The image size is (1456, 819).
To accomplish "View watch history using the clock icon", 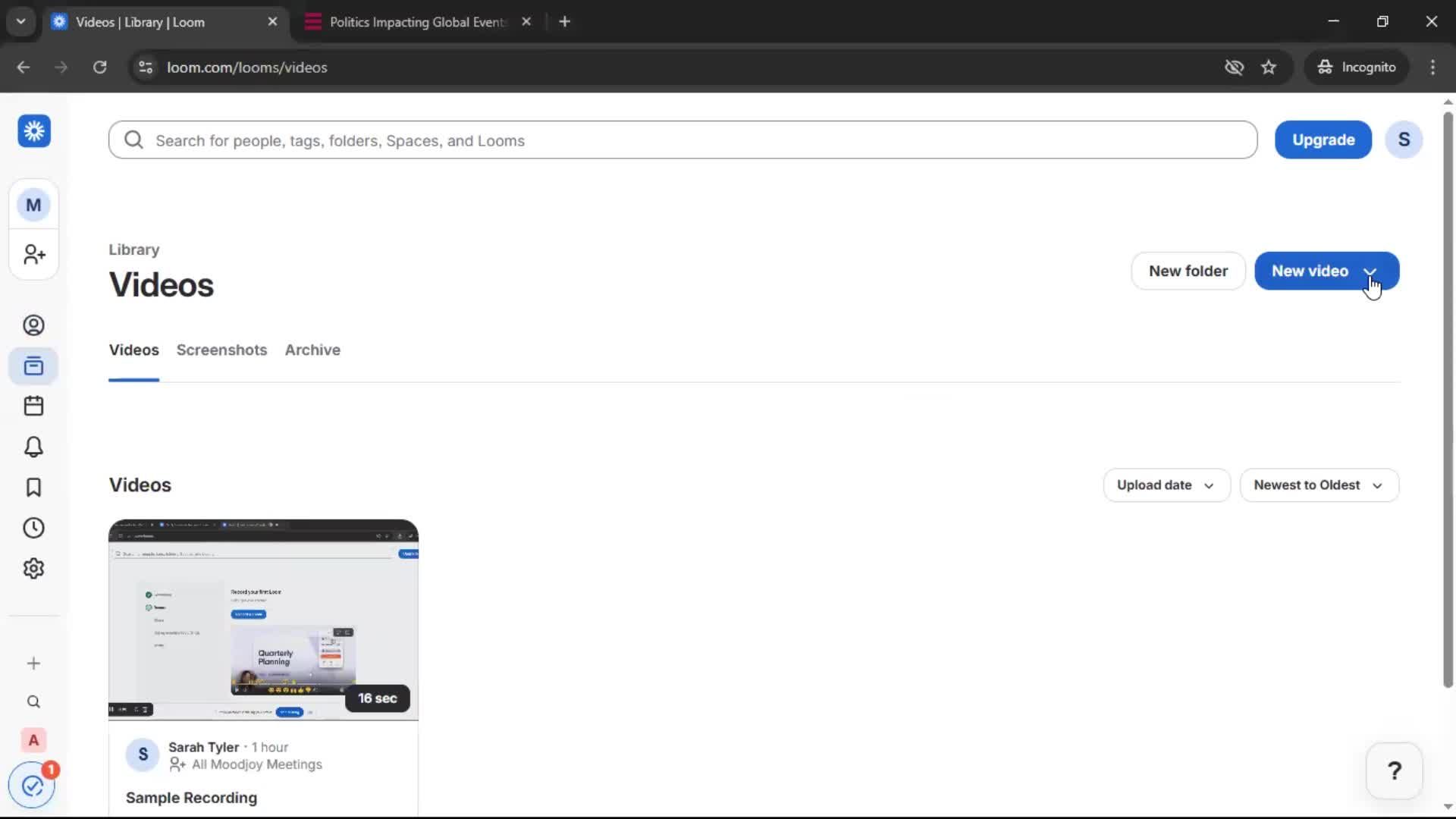I will 33,528.
